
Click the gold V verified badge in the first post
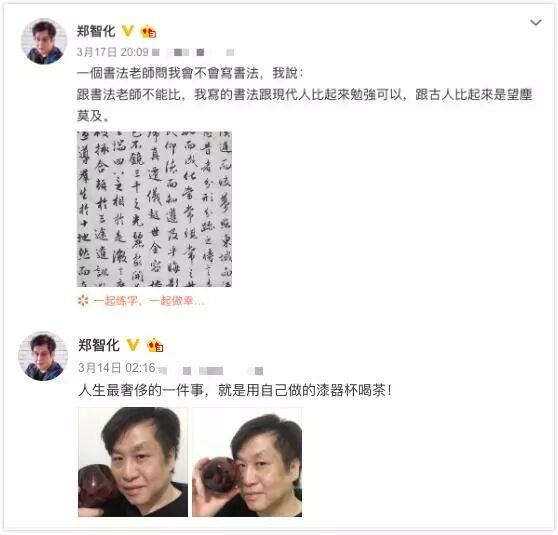(127, 31)
